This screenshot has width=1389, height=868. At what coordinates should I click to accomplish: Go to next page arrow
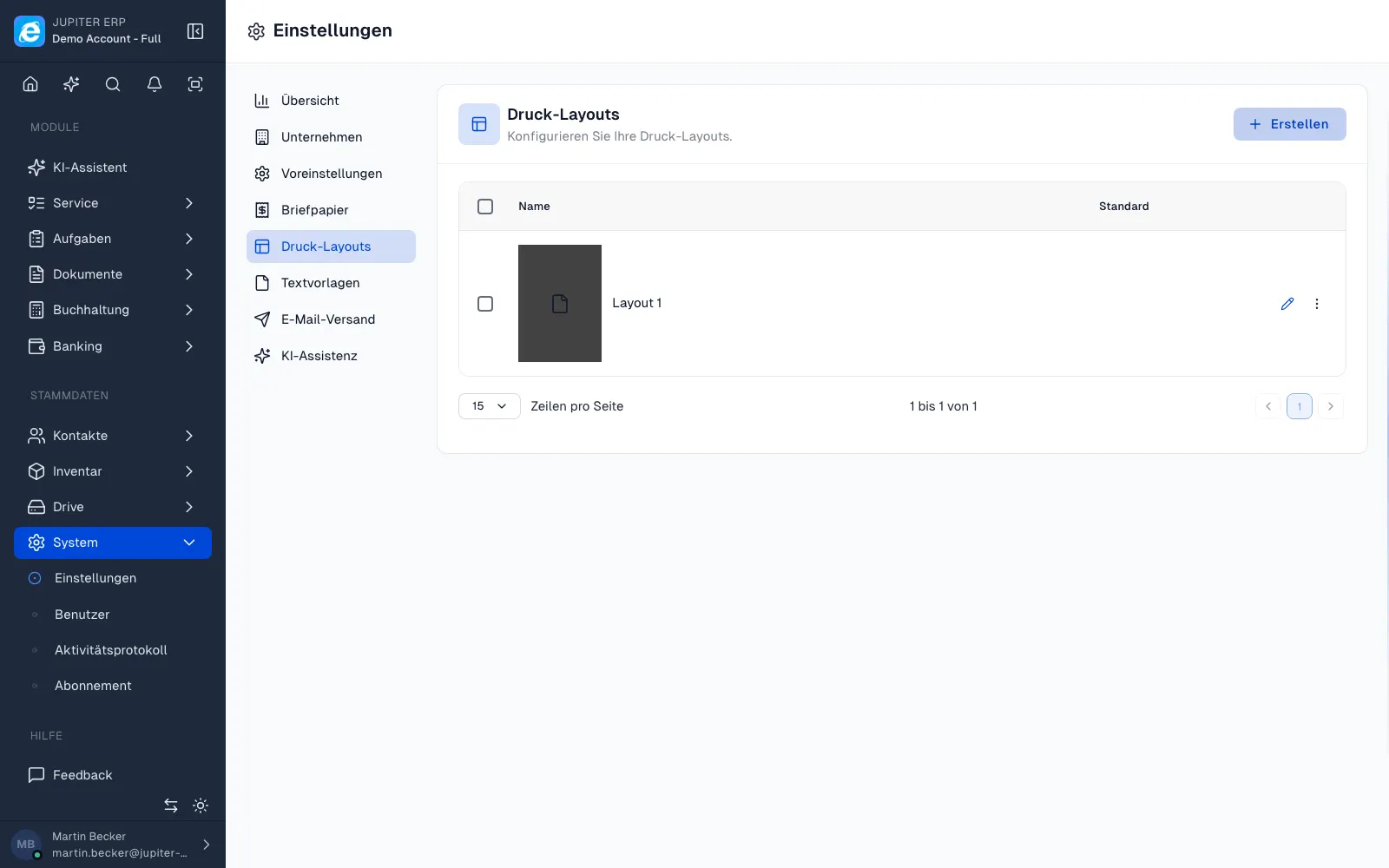(1331, 406)
